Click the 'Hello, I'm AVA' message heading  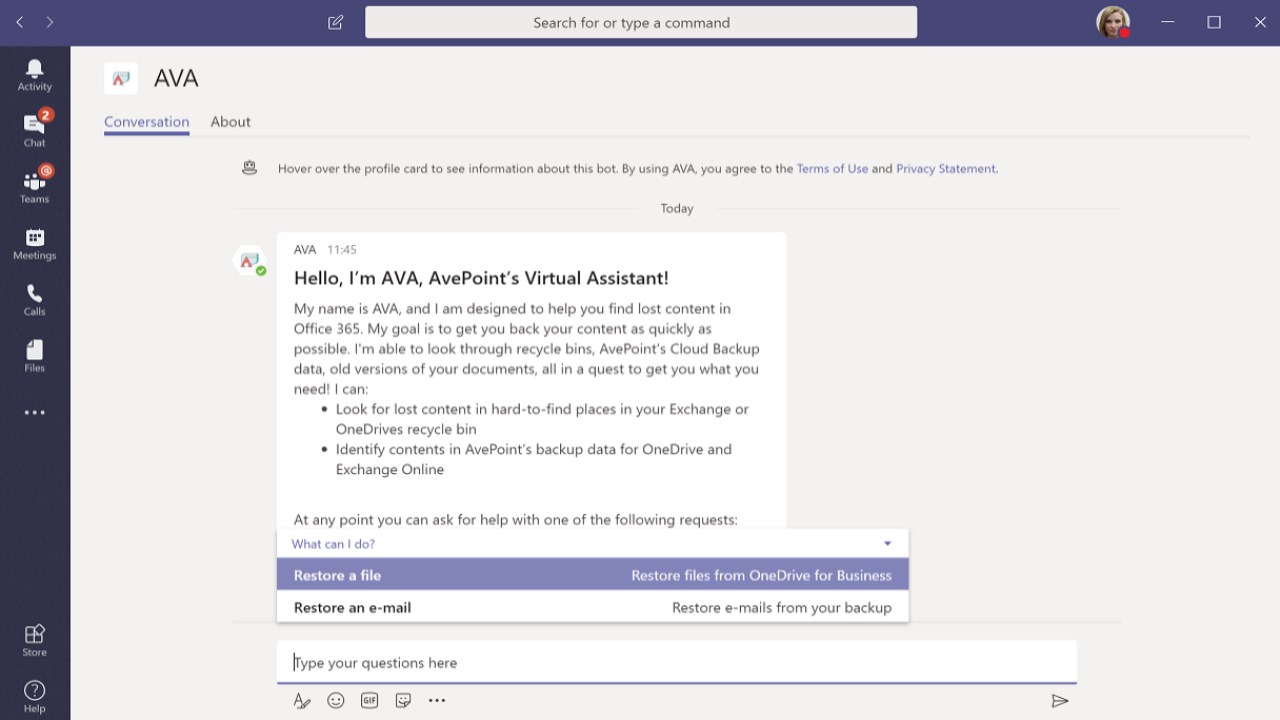481,278
